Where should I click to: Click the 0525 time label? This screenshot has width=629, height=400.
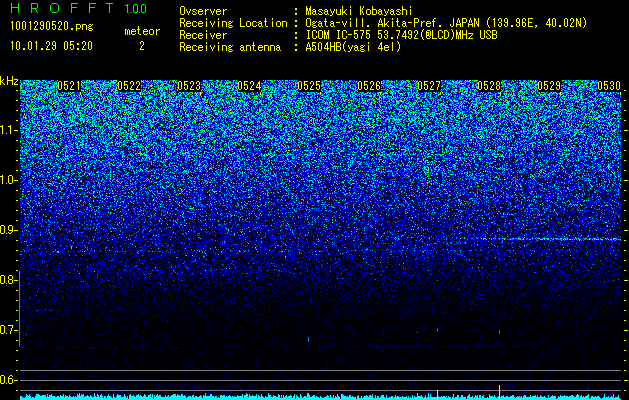pyautogui.click(x=309, y=86)
